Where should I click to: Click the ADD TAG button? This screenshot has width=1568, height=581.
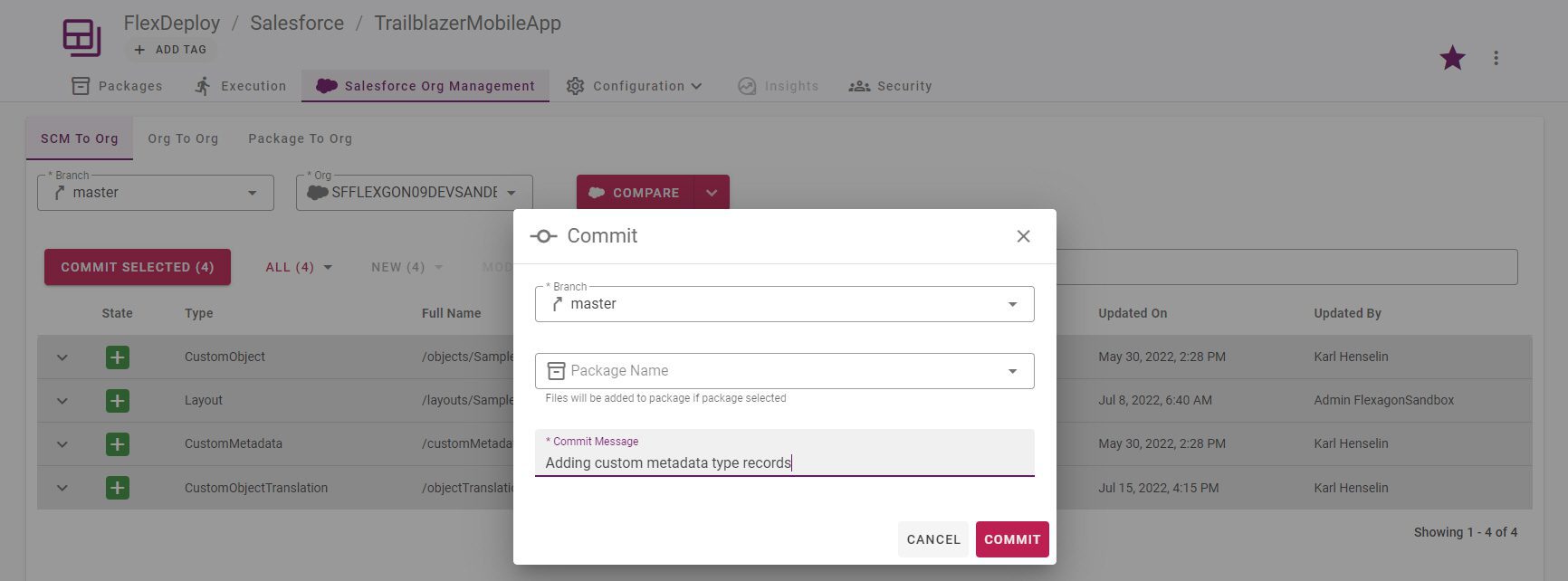[170, 50]
